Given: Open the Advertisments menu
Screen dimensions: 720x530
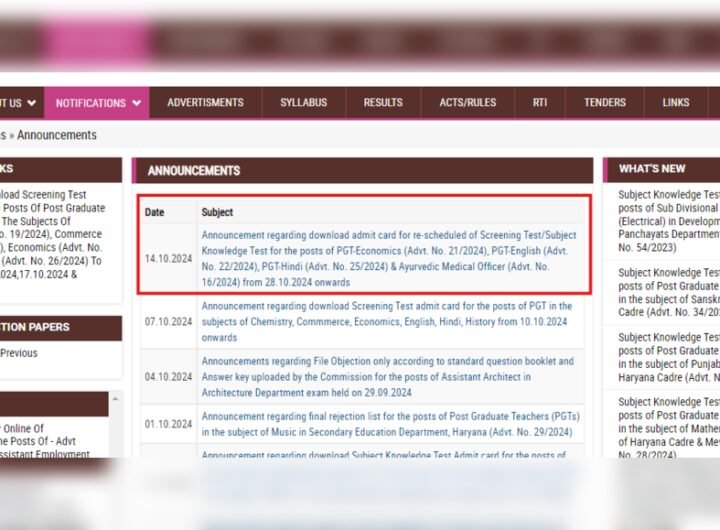Looking at the screenshot, I should 205,103.
